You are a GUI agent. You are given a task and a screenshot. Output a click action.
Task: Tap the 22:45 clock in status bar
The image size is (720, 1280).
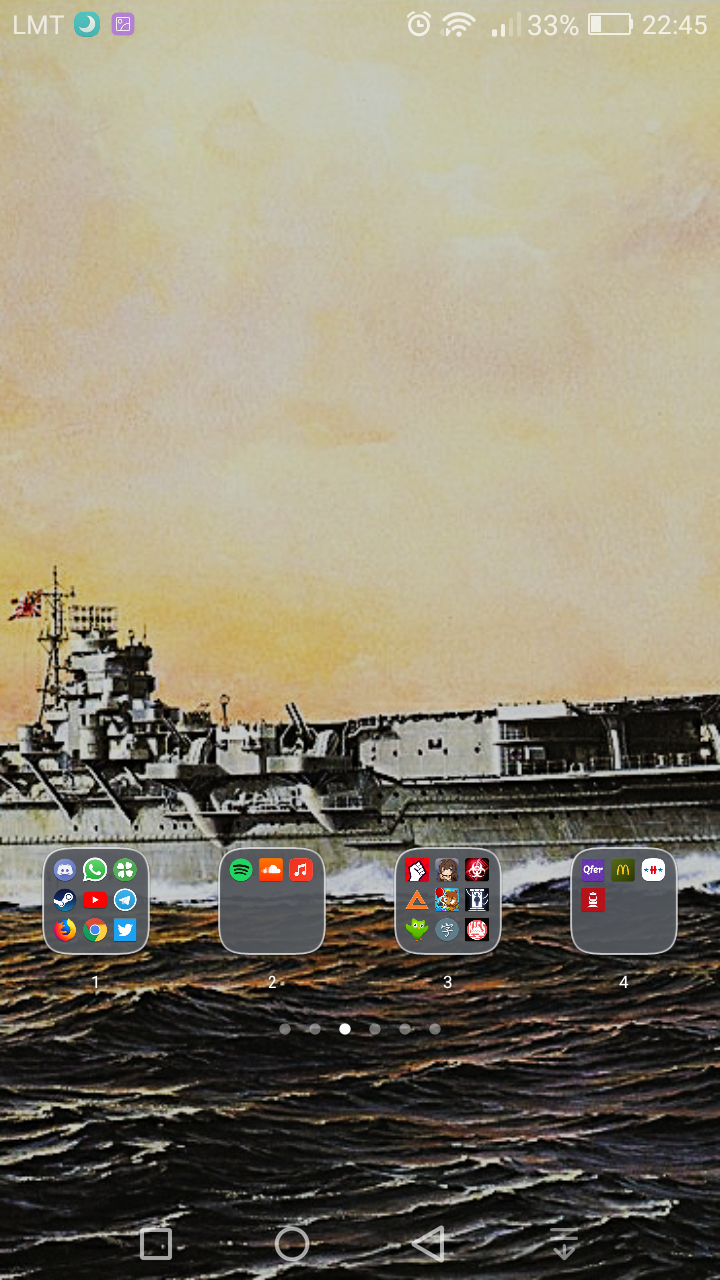tap(674, 25)
